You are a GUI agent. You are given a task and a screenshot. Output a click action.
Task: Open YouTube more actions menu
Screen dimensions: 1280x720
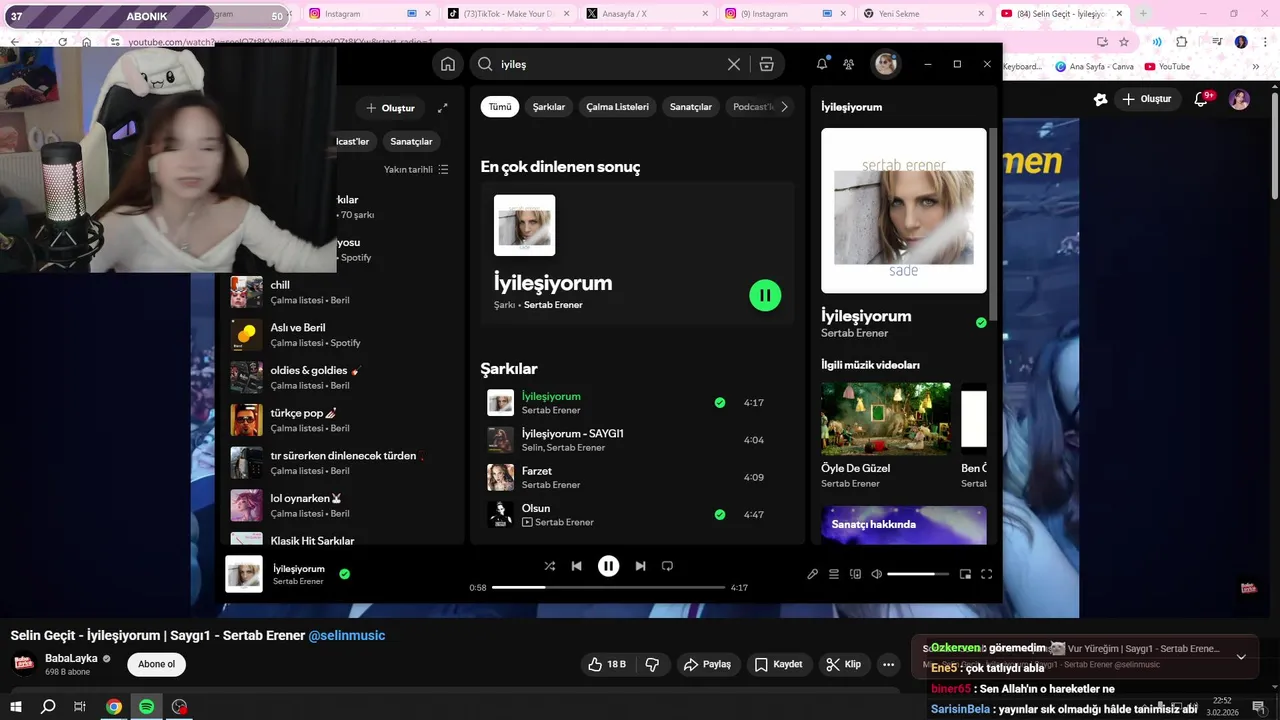[888, 664]
